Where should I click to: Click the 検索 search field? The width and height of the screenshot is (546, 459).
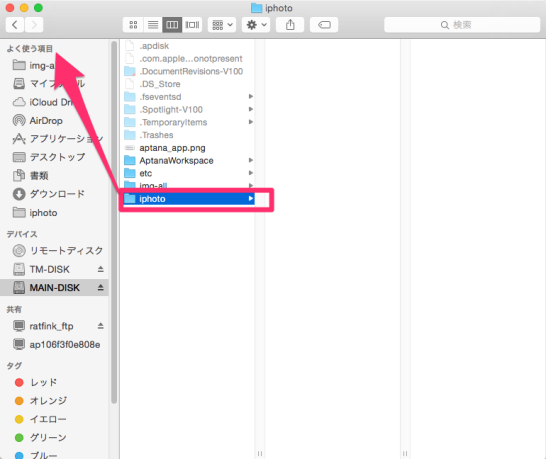(462, 25)
